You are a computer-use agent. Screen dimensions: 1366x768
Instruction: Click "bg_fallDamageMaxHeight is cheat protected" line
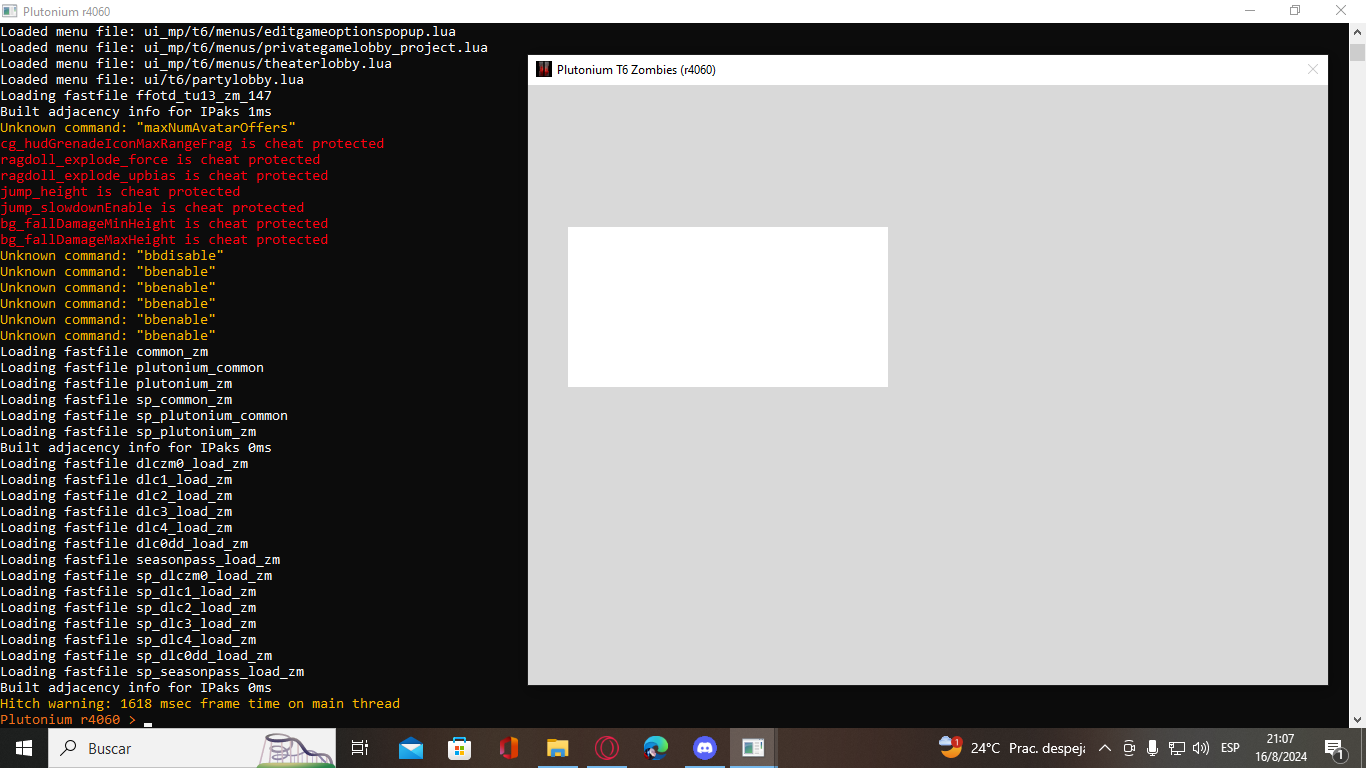click(164, 240)
